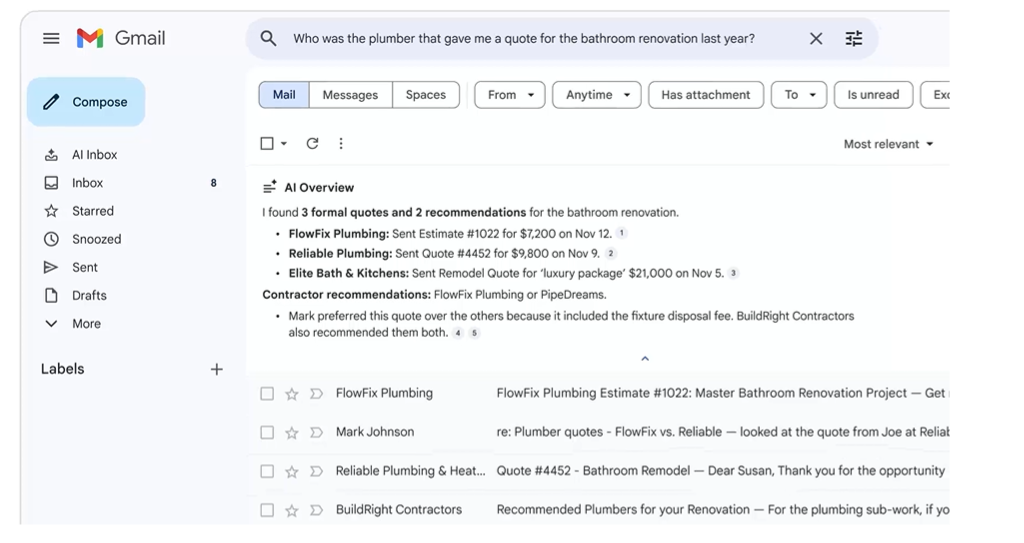Open the From filter dropdown

coord(510,95)
